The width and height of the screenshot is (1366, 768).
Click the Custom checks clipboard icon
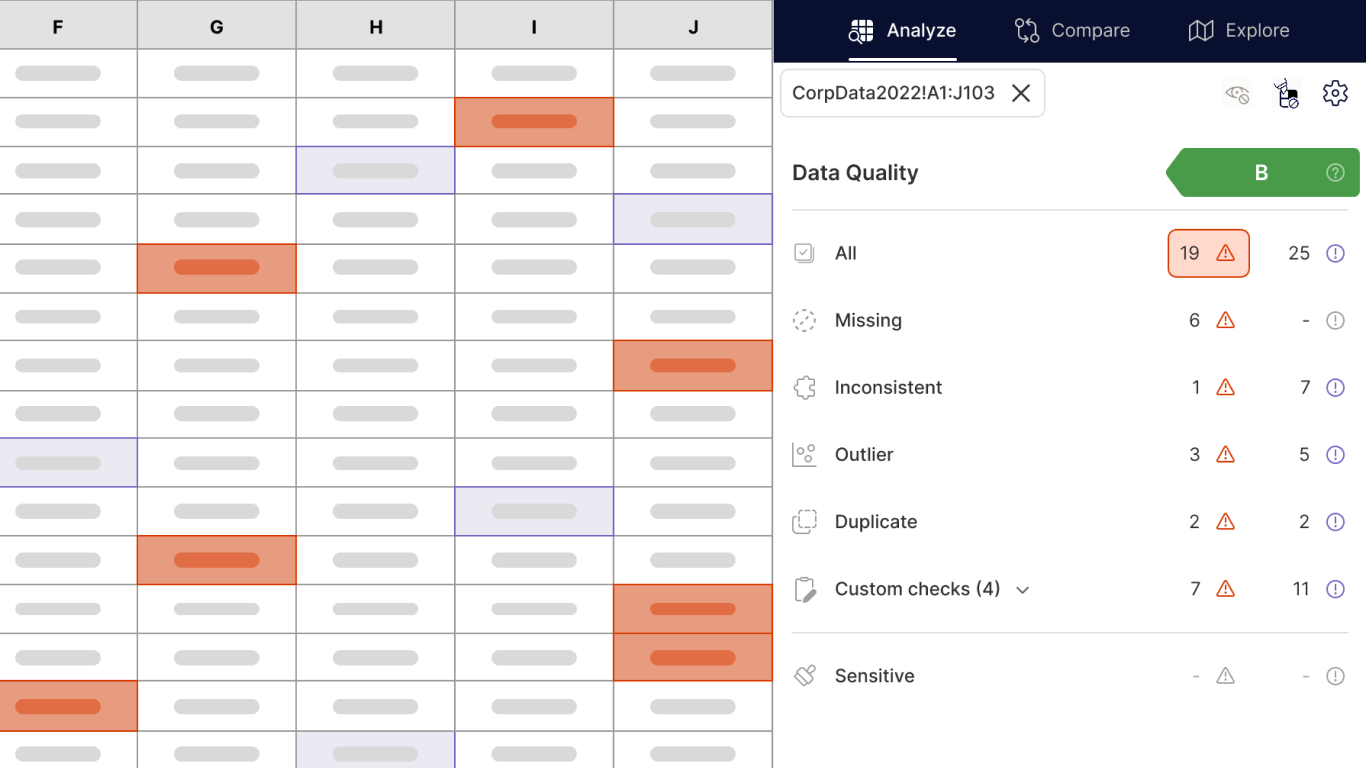tap(805, 590)
